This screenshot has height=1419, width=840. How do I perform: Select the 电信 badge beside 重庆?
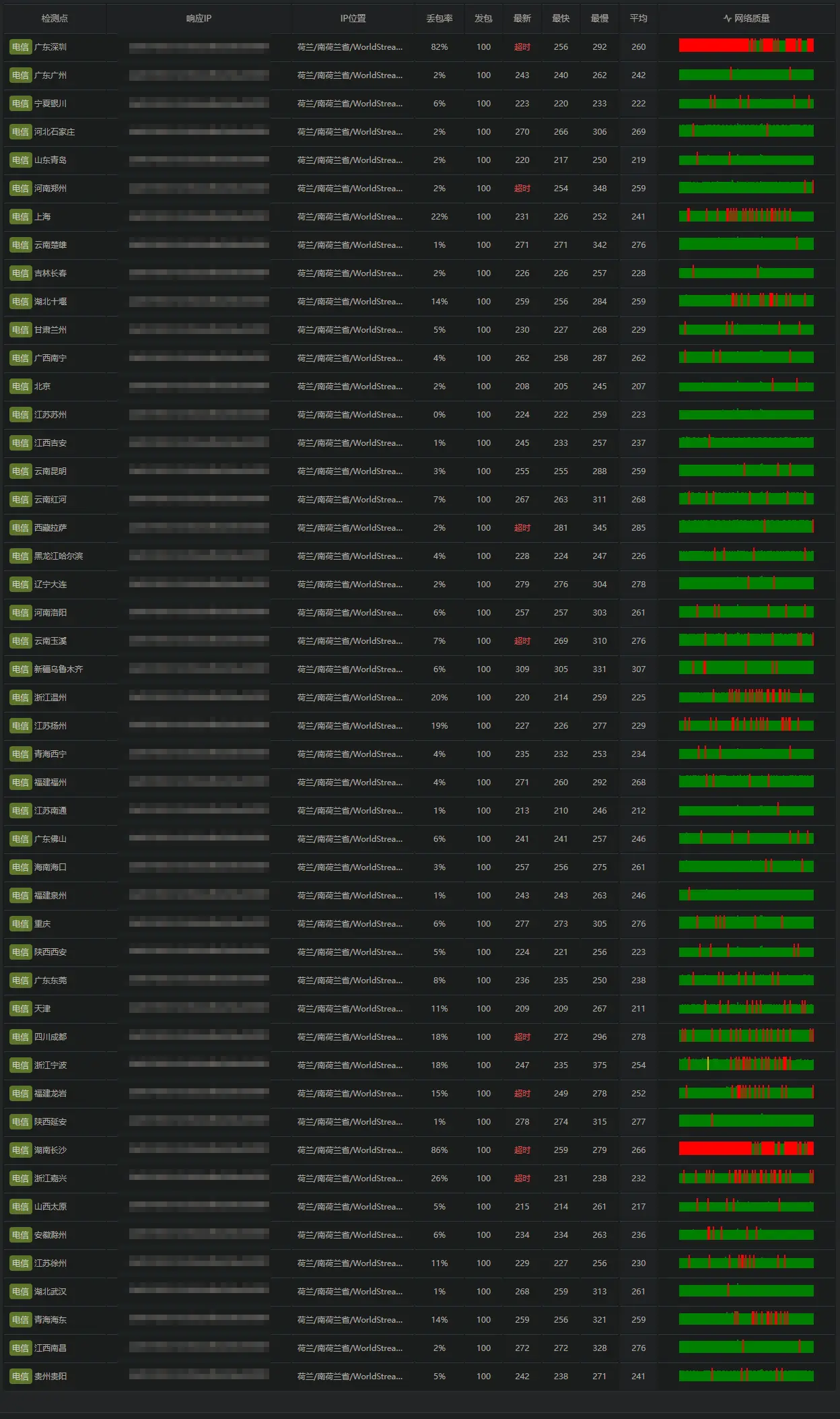(x=20, y=924)
